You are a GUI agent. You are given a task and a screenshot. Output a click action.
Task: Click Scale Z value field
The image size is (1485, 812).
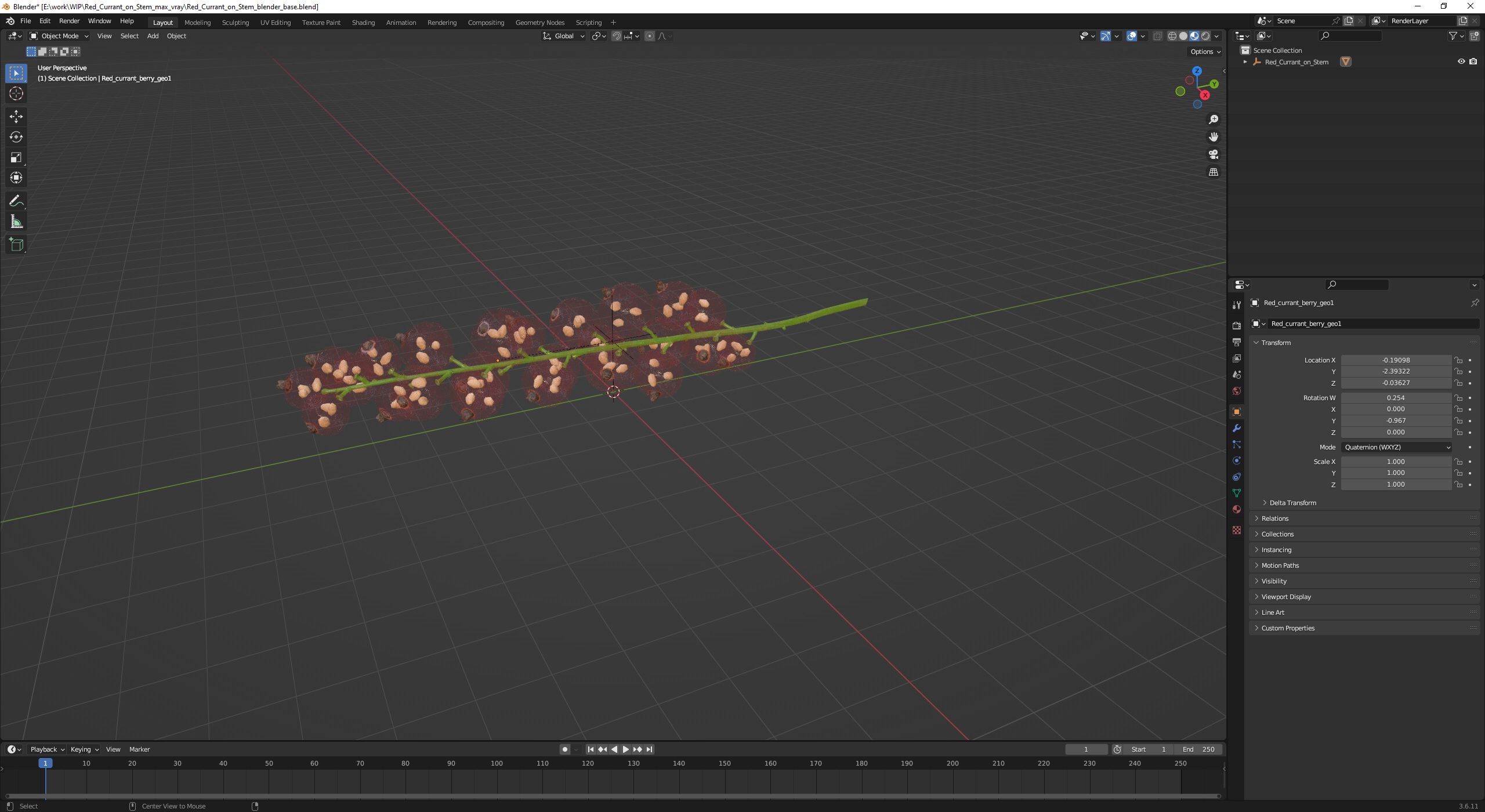point(1396,484)
